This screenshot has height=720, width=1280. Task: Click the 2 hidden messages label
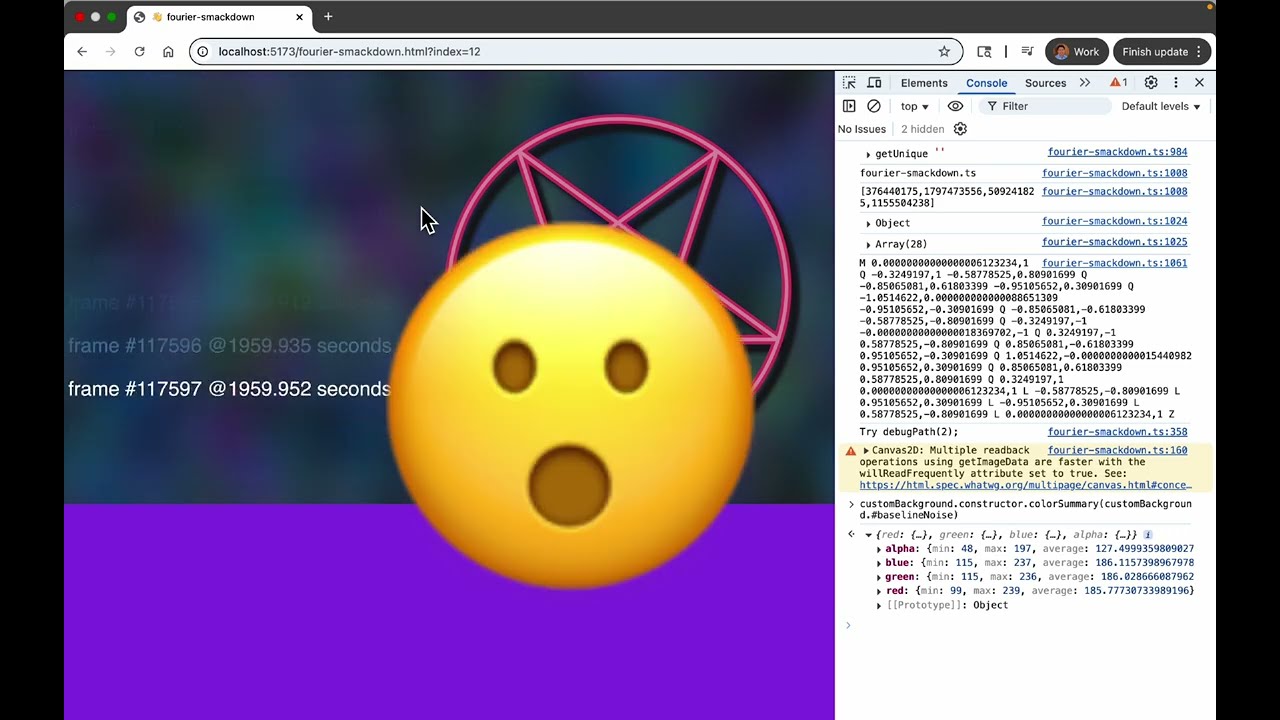tap(922, 129)
